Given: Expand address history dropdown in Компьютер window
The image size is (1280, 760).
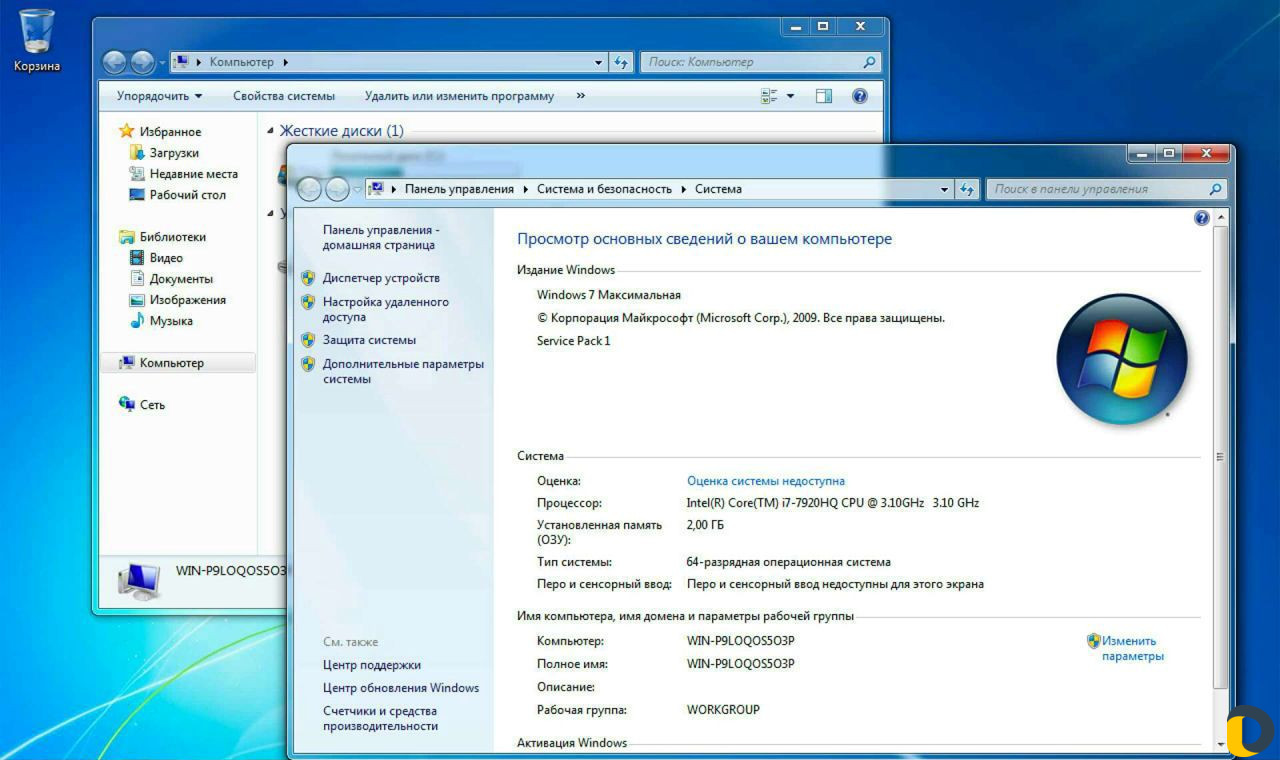Looking at the screenshot, I should click(599, 62).
